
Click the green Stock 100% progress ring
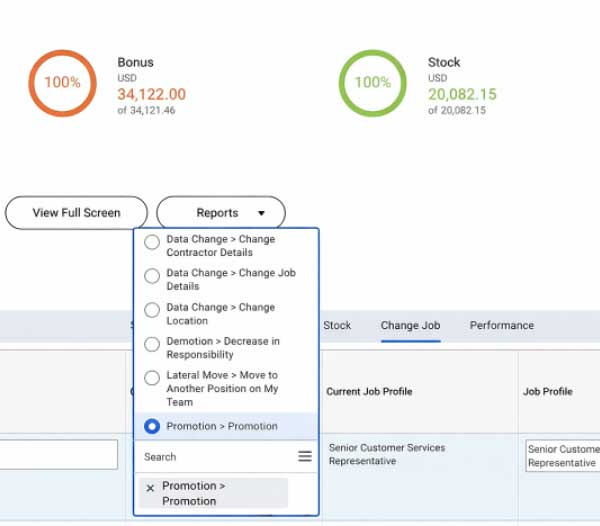pos(372,83)
